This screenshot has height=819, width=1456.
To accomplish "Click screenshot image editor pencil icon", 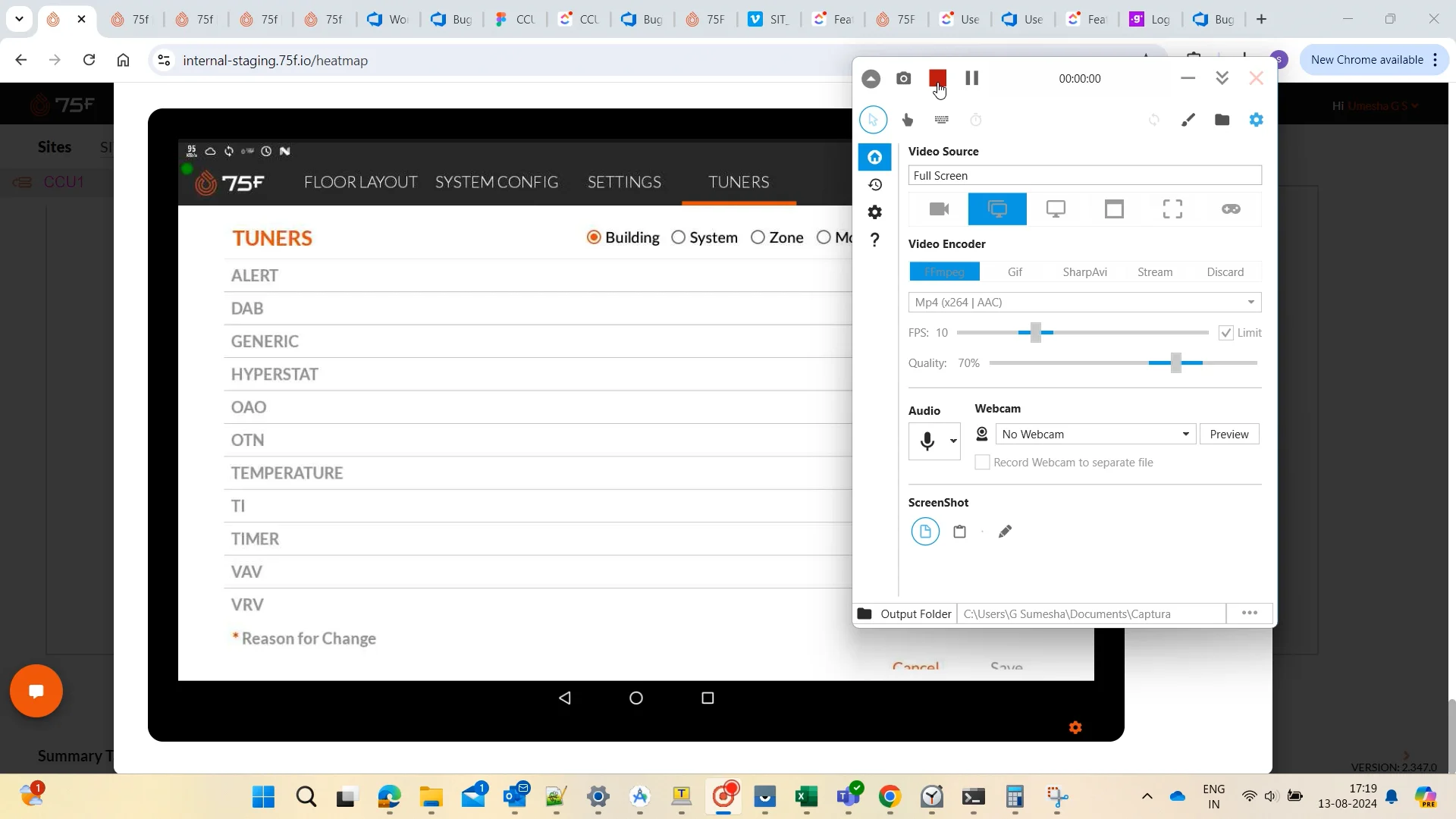I will coord(1005,532).
